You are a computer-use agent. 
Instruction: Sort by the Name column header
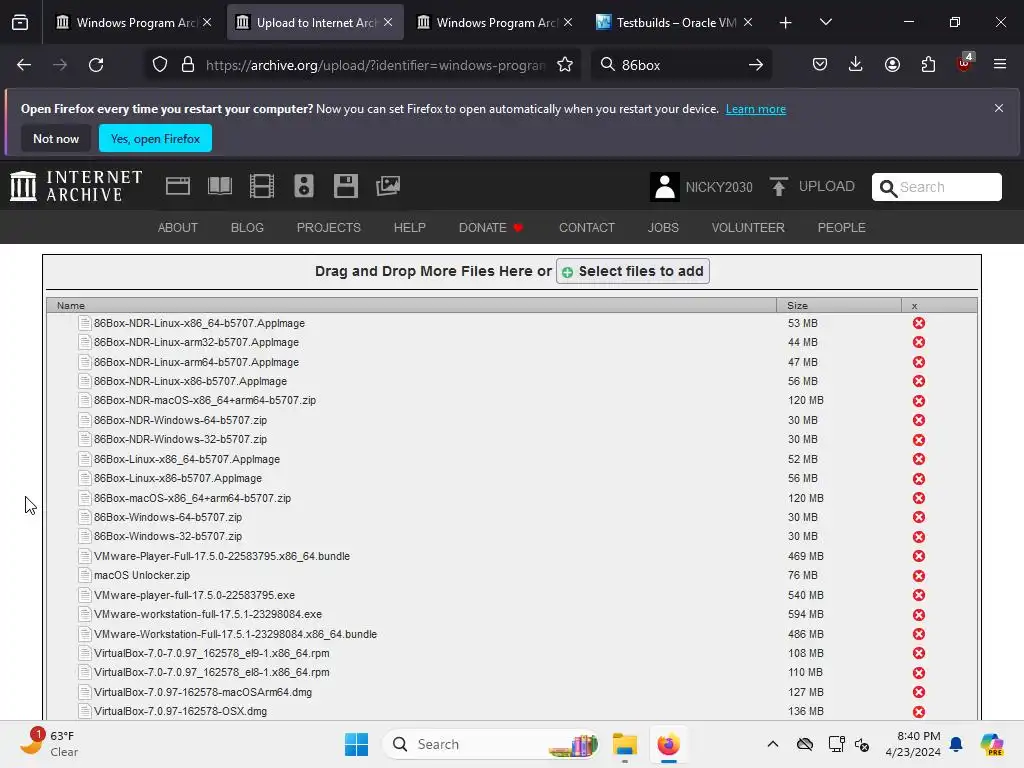(411, 306)
